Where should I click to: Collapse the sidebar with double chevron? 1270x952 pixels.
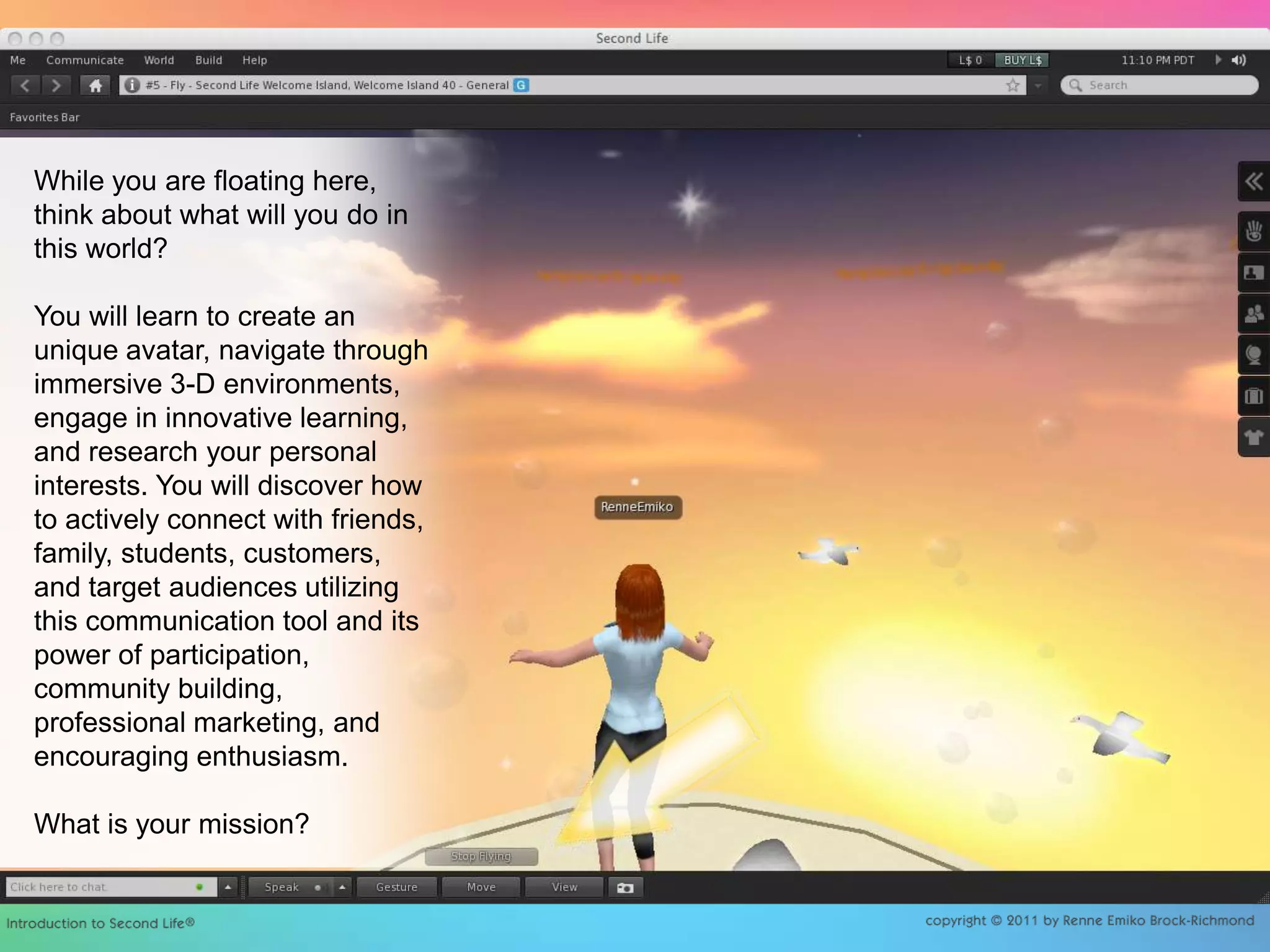pyautogui.click(x=1254, y=182)
